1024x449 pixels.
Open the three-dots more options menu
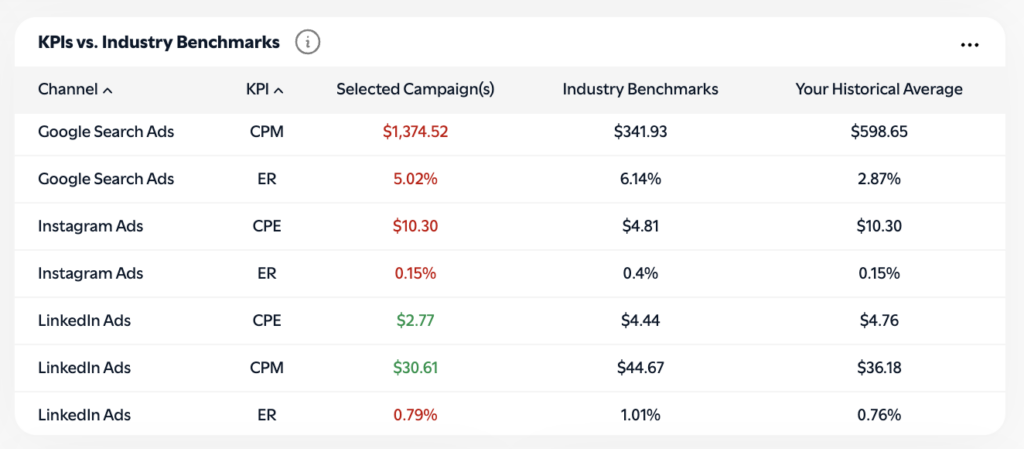[969, 44]
